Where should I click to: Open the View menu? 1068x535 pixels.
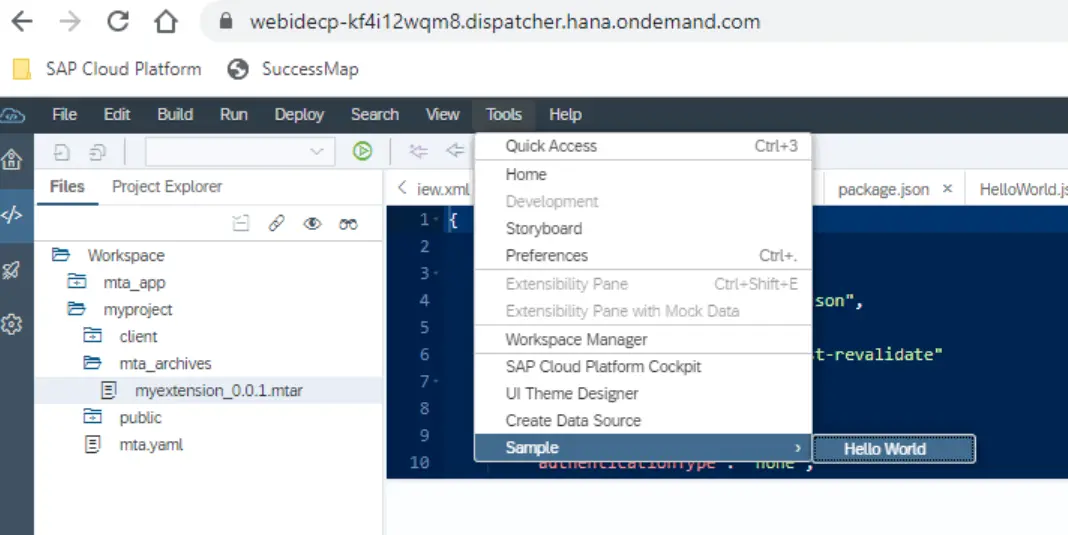pyautogui.click(x=443, y=114)
